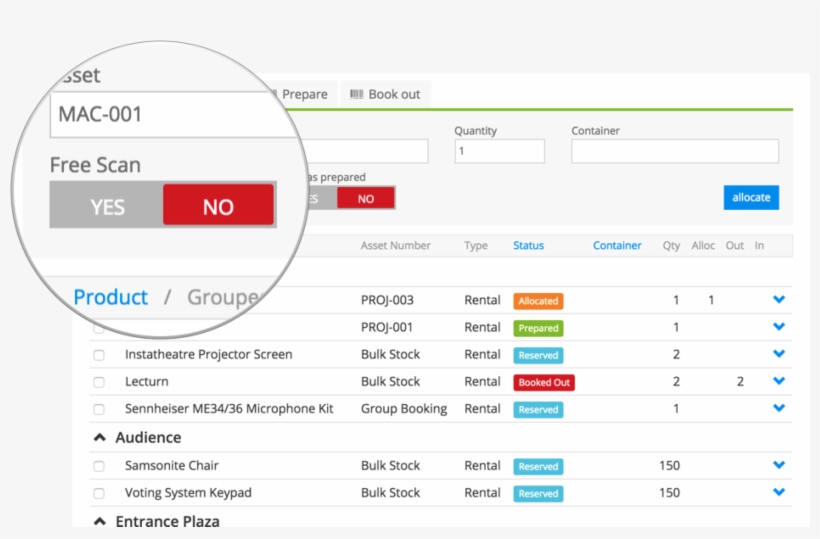This screenshot has width=820, height=539.
Task: Expand the Voting System Keypad row chevron
Action: tap(779, 492)
